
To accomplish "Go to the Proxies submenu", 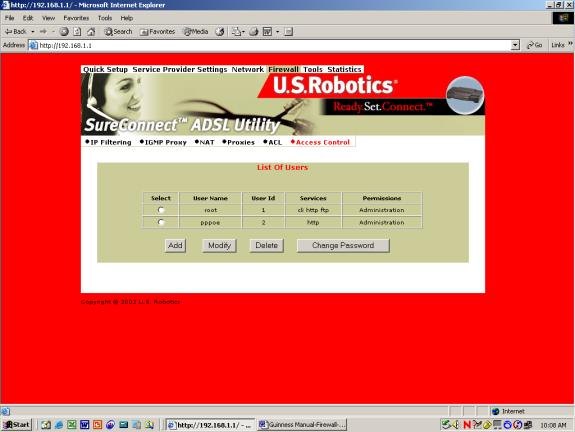I will pyautogui.click(x=239, y=142).
